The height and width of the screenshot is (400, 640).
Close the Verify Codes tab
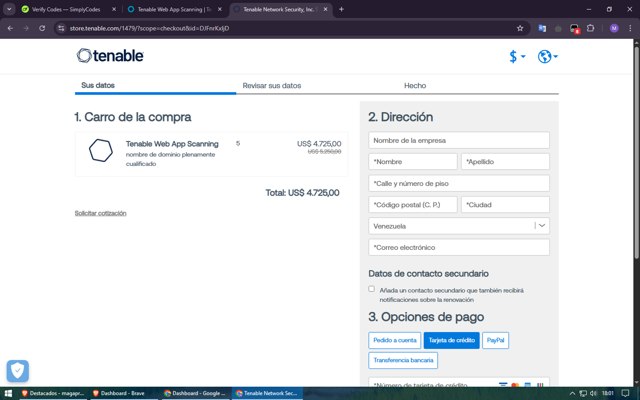click(x=114, y=9)
